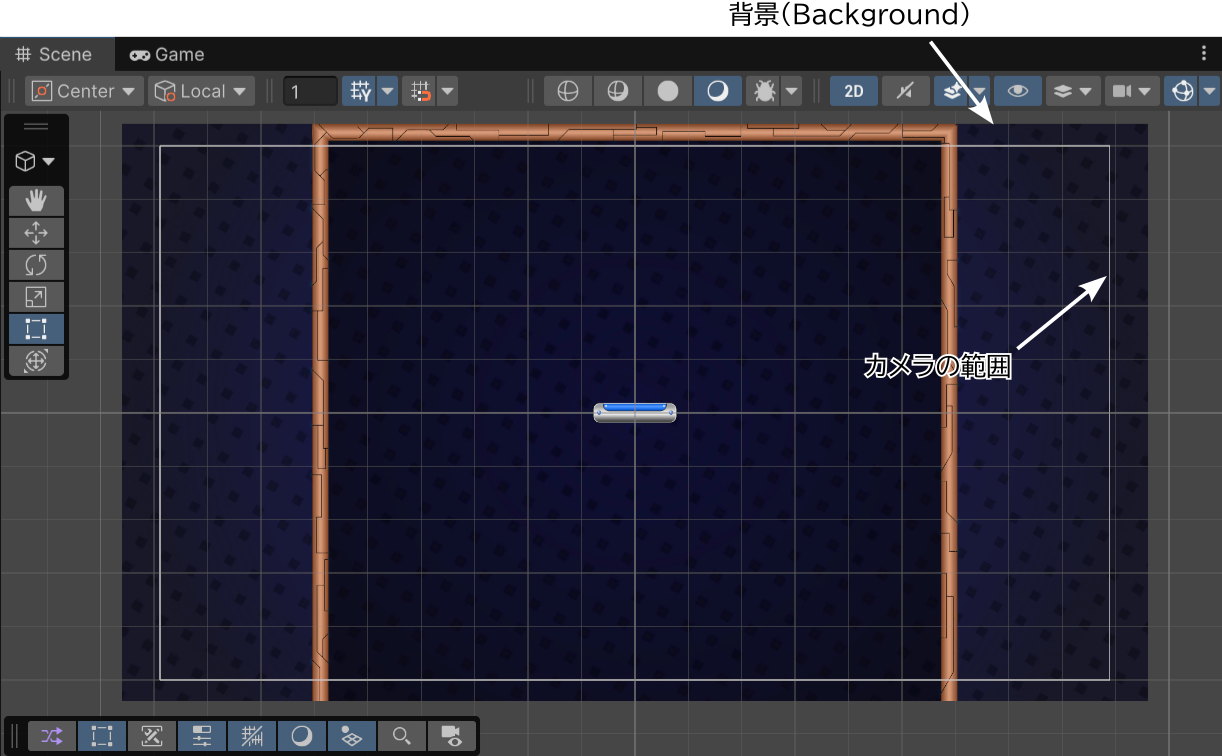The image size is (1222, 756).
Task: Toggle the grid-plane overlay icon in bottom bar
Action: 352,736
